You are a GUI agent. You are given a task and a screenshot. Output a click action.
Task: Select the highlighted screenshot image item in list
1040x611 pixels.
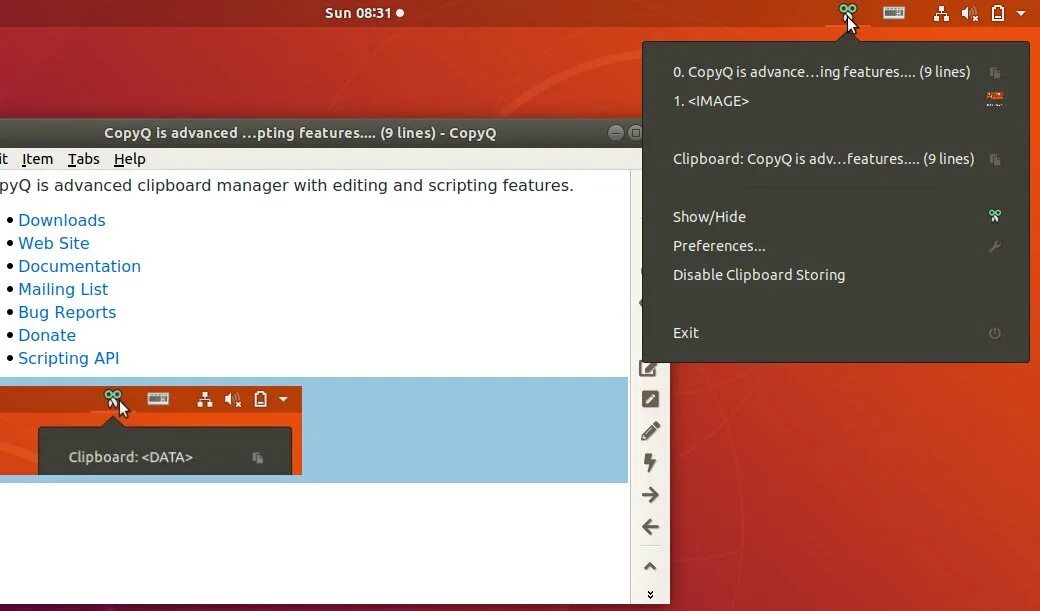point(314,430)
